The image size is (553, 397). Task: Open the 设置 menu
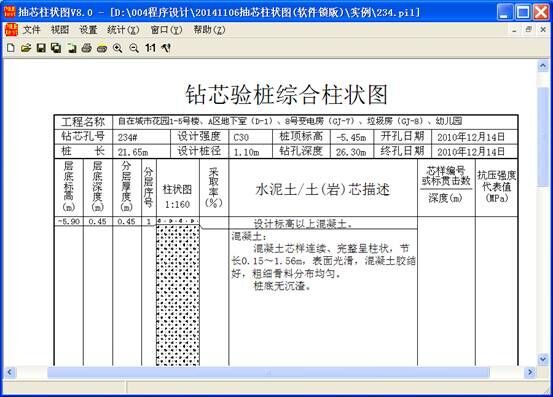pos(88,30)
